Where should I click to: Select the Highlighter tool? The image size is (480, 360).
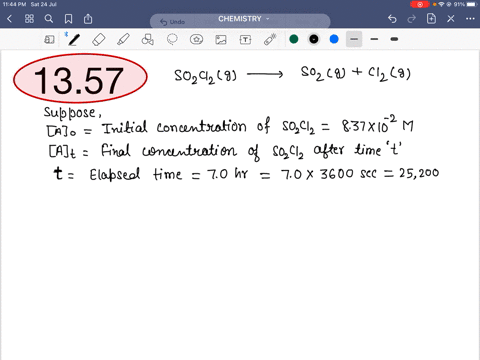(123, 39)
